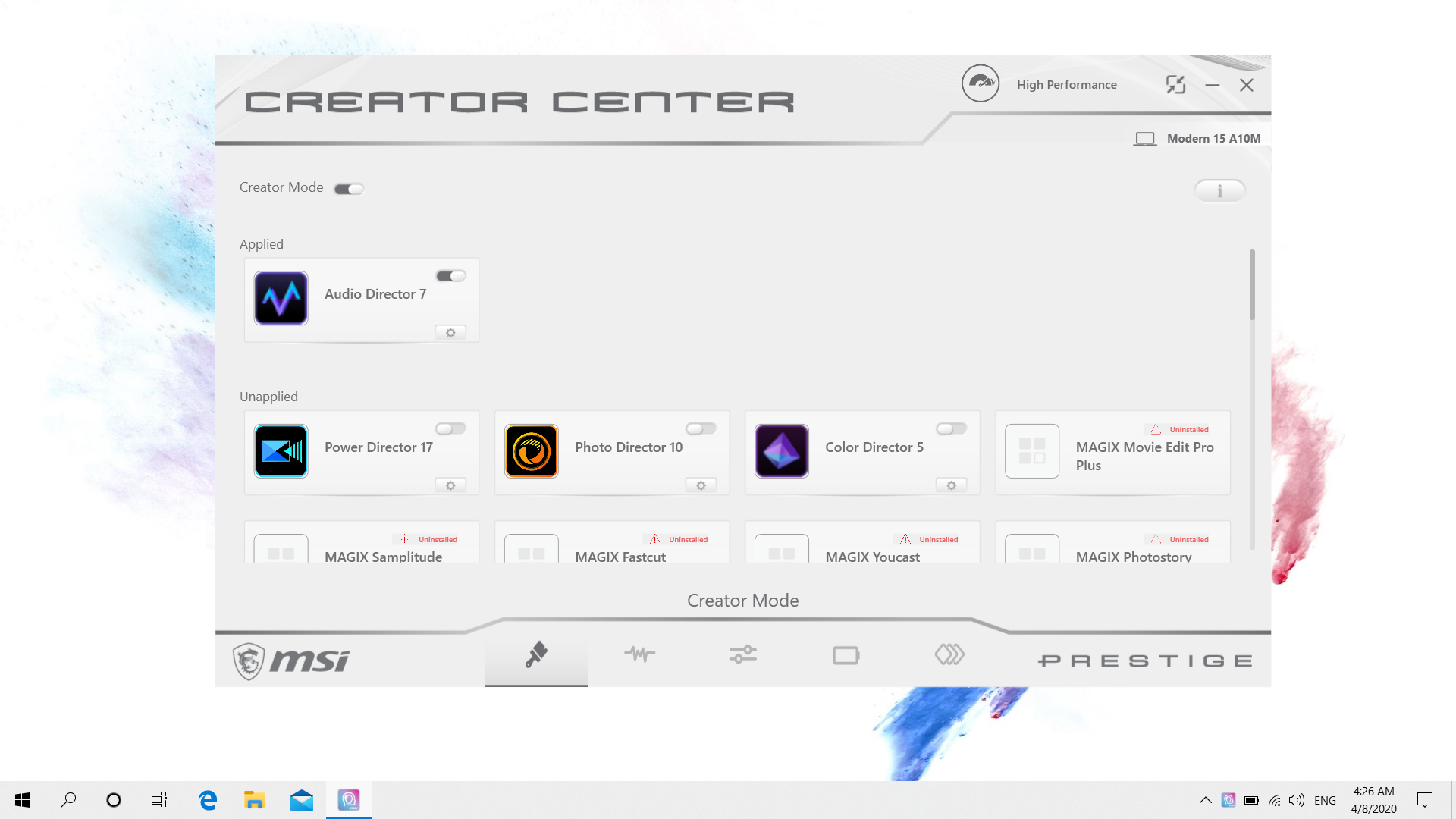Click the High Performance label

(x=1067, y=85)
